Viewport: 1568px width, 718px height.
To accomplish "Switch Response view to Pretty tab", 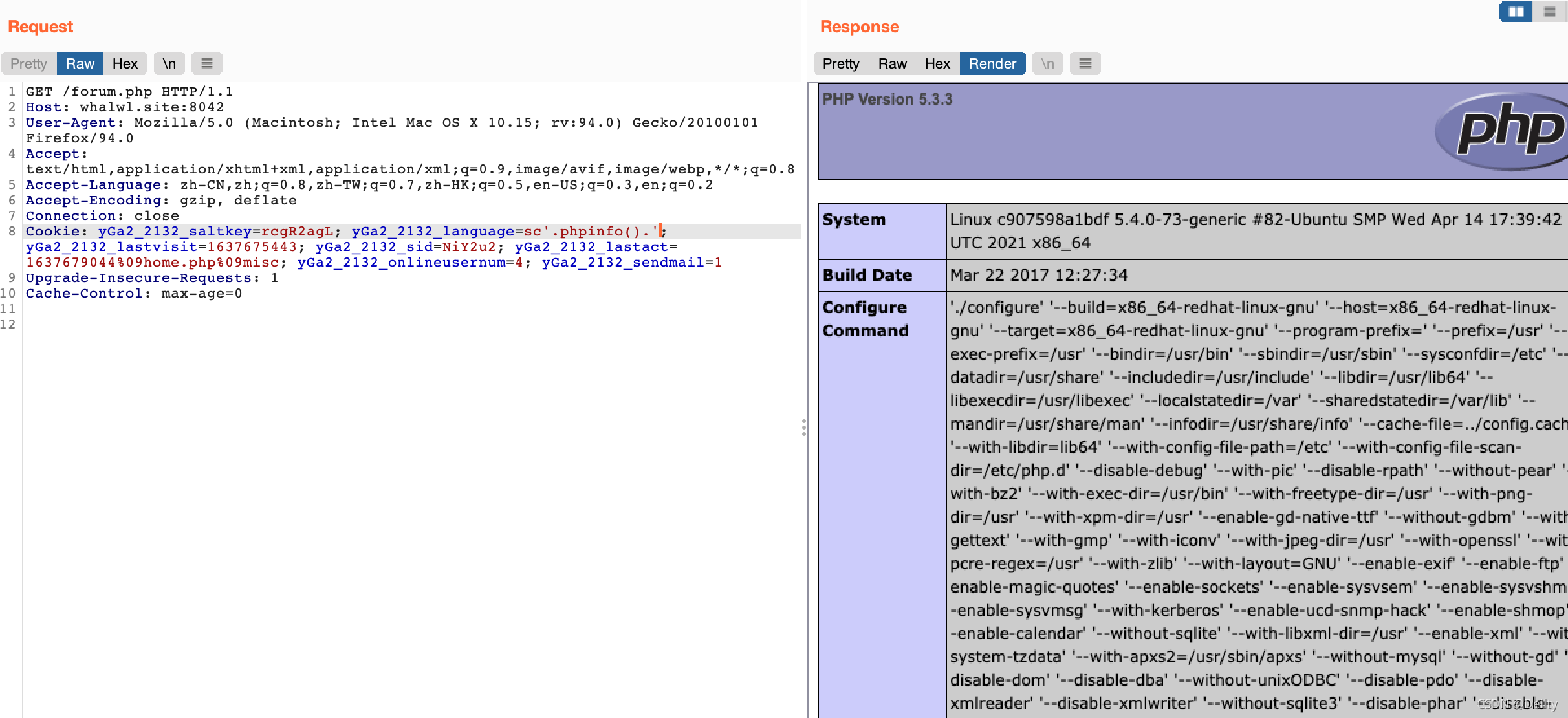I will [841, 63].
